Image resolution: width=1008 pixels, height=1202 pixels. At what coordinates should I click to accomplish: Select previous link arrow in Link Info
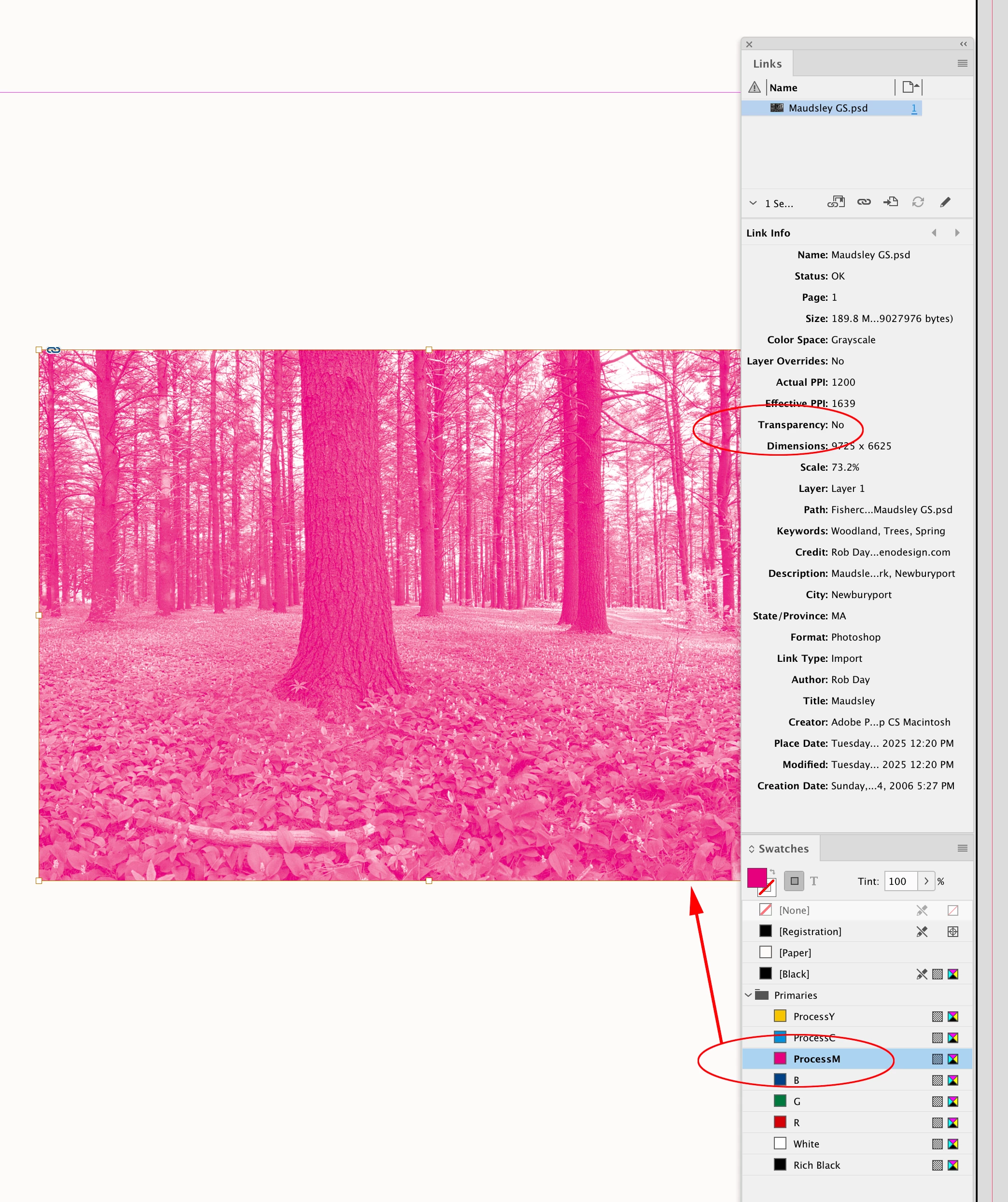pyautogui.click(x=934, y=233)
